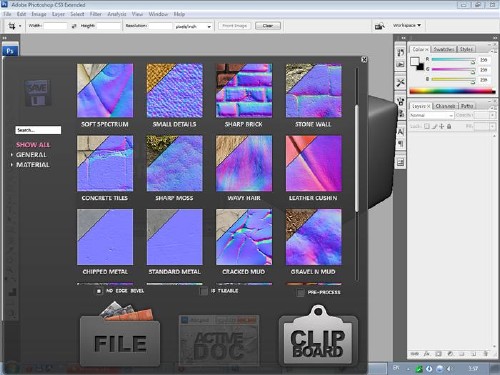Viewport: 500px width, 375px height.
Task: Click the lock all padlock icon
Action: coord(449,126)
